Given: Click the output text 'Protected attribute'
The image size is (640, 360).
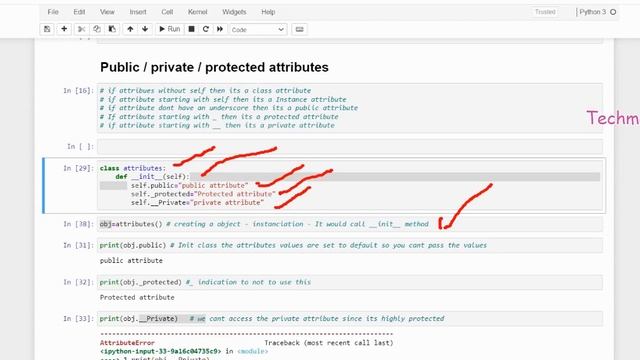Looking at the screenshot, I should click(x=137, y=297).
